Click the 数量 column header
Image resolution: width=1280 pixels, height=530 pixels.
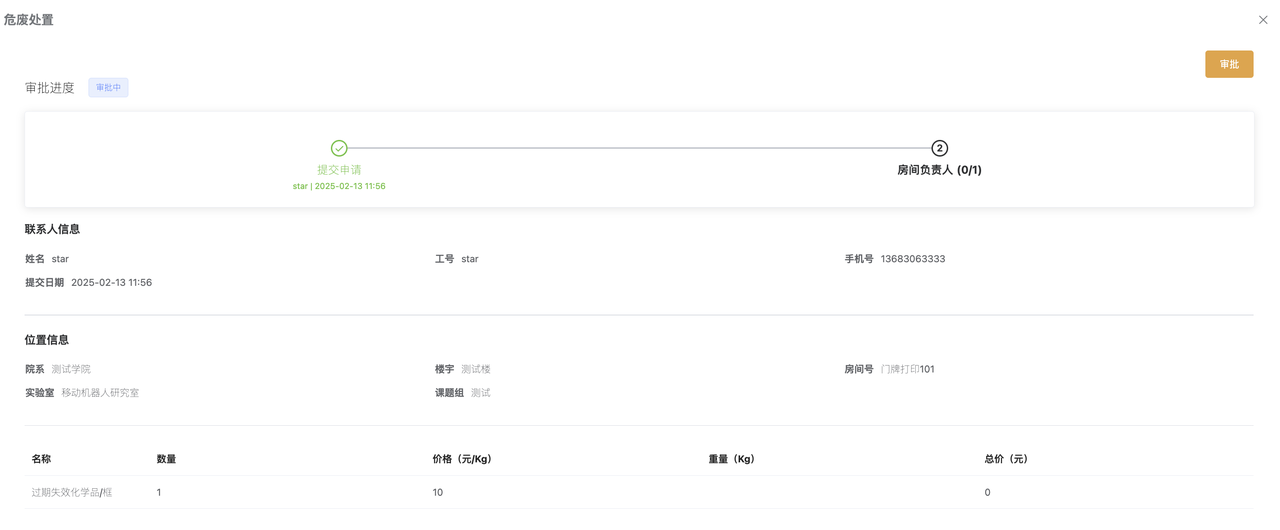[x=166, y=459]
